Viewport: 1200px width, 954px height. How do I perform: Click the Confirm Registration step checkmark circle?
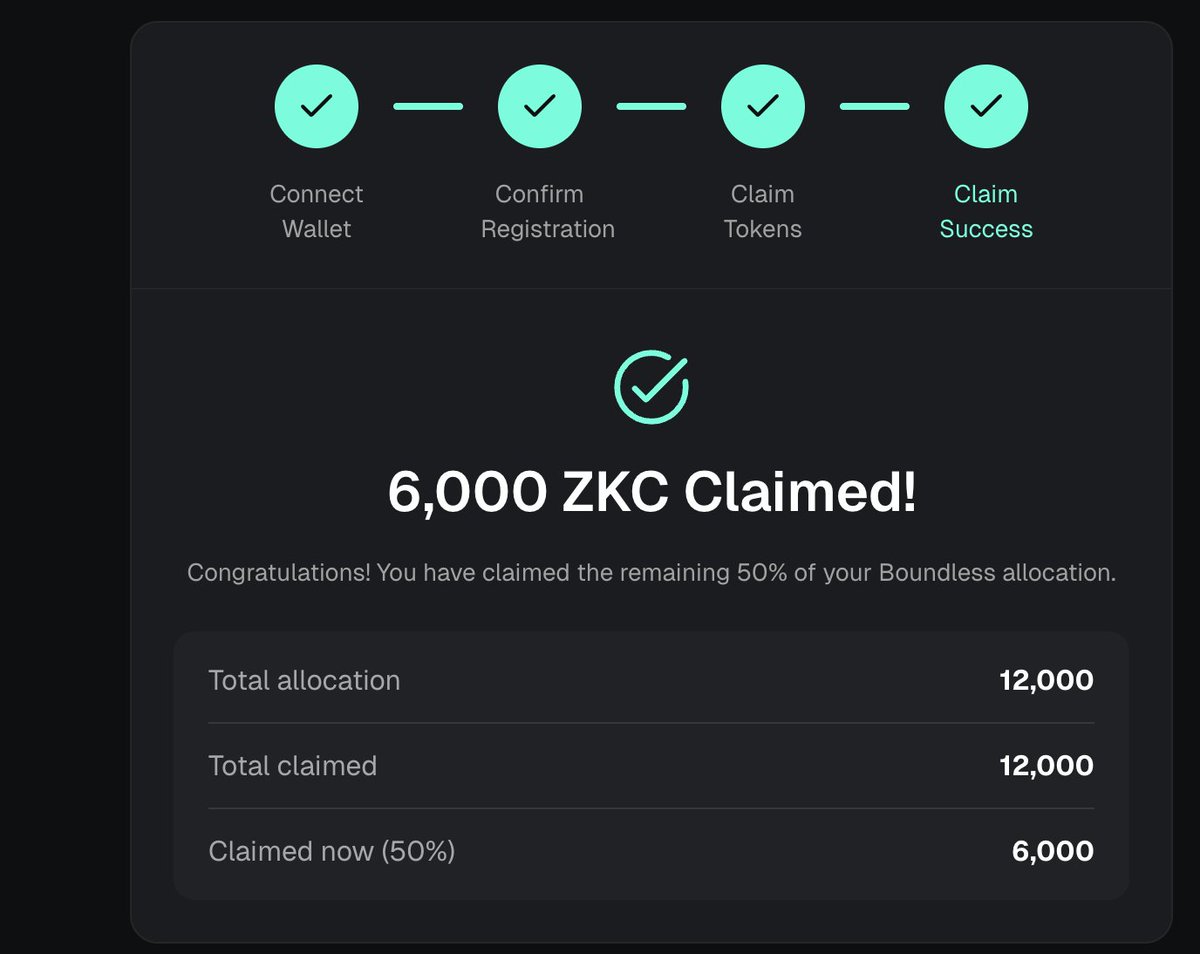pos(539,106)
